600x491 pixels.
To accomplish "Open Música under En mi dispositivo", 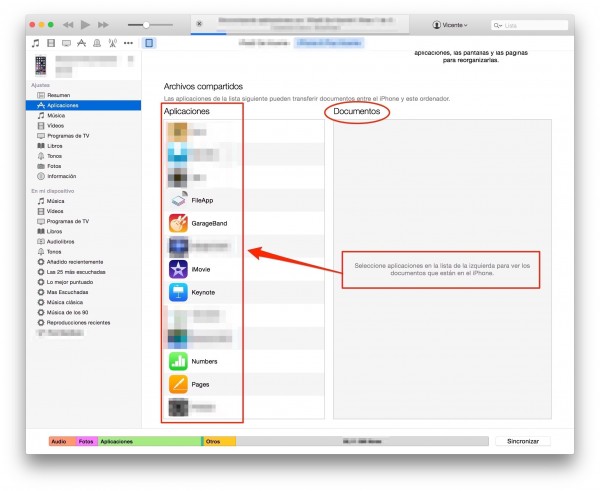I will tap(83, 201).
